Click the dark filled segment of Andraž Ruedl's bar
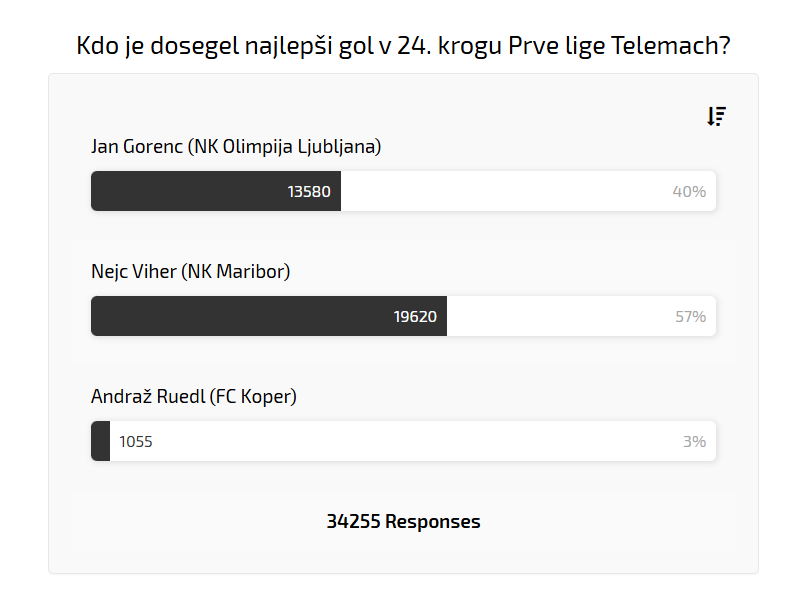797x606 pixels. (x=100, y=441)
